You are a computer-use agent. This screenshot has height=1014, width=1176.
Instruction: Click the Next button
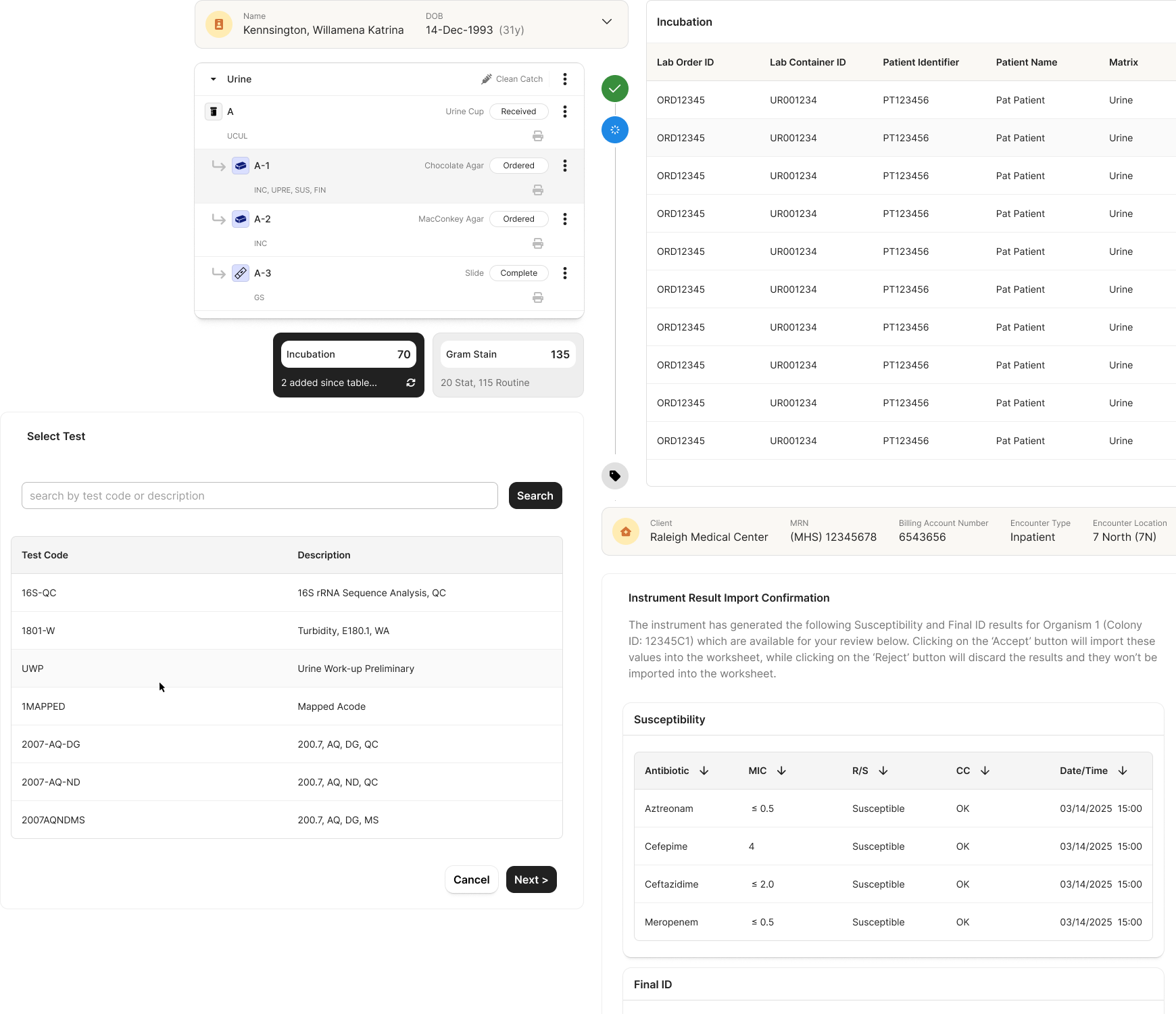tap(531, 879)
